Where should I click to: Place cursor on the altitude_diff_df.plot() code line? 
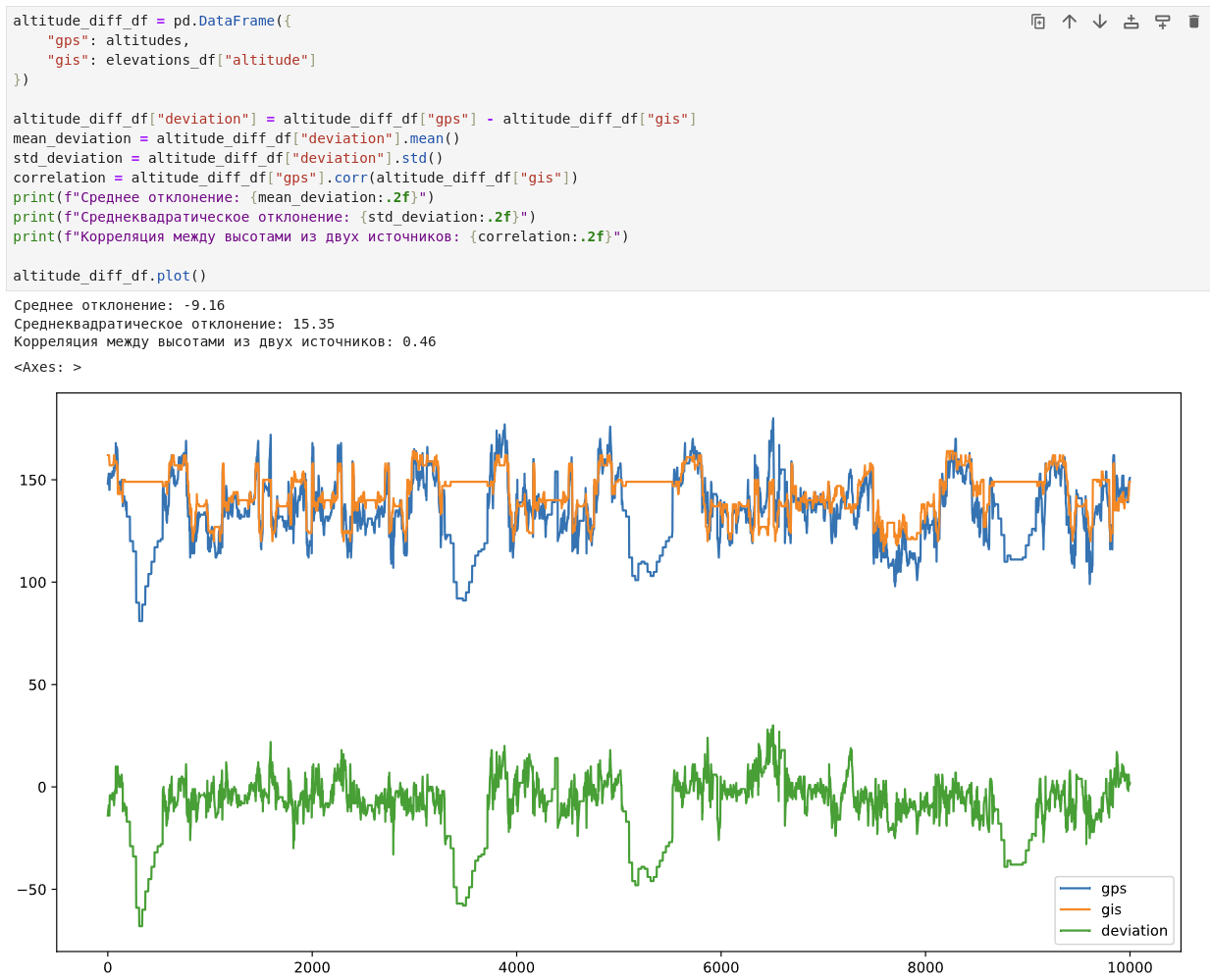click(110, 276)
